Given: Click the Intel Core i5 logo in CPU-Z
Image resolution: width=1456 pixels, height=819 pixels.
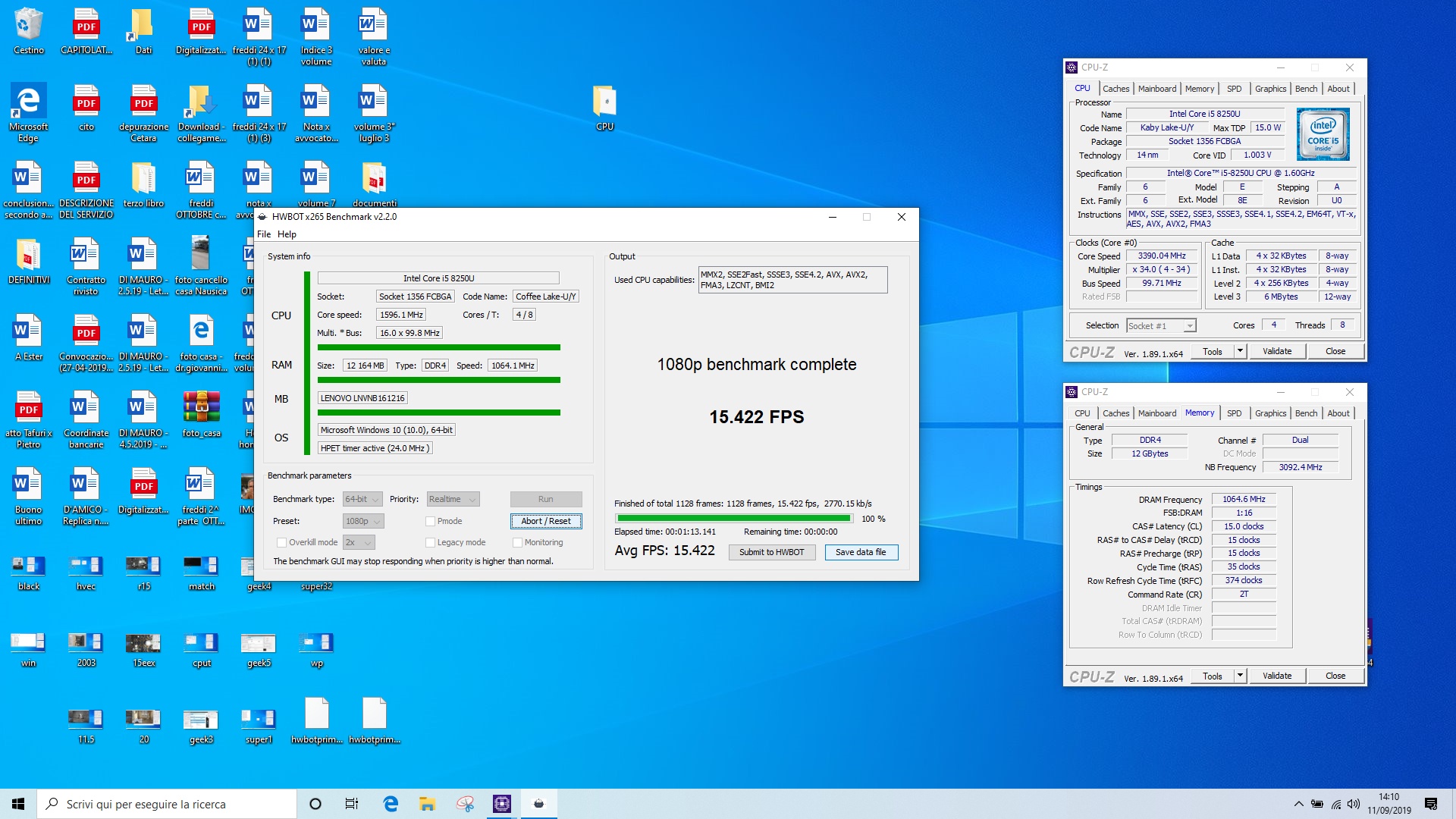Looking at the screenshot, I should 1323,134.
